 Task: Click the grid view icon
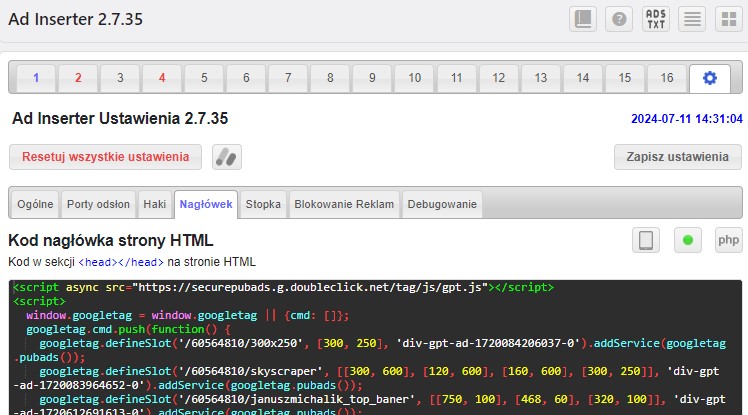(728, 19)
